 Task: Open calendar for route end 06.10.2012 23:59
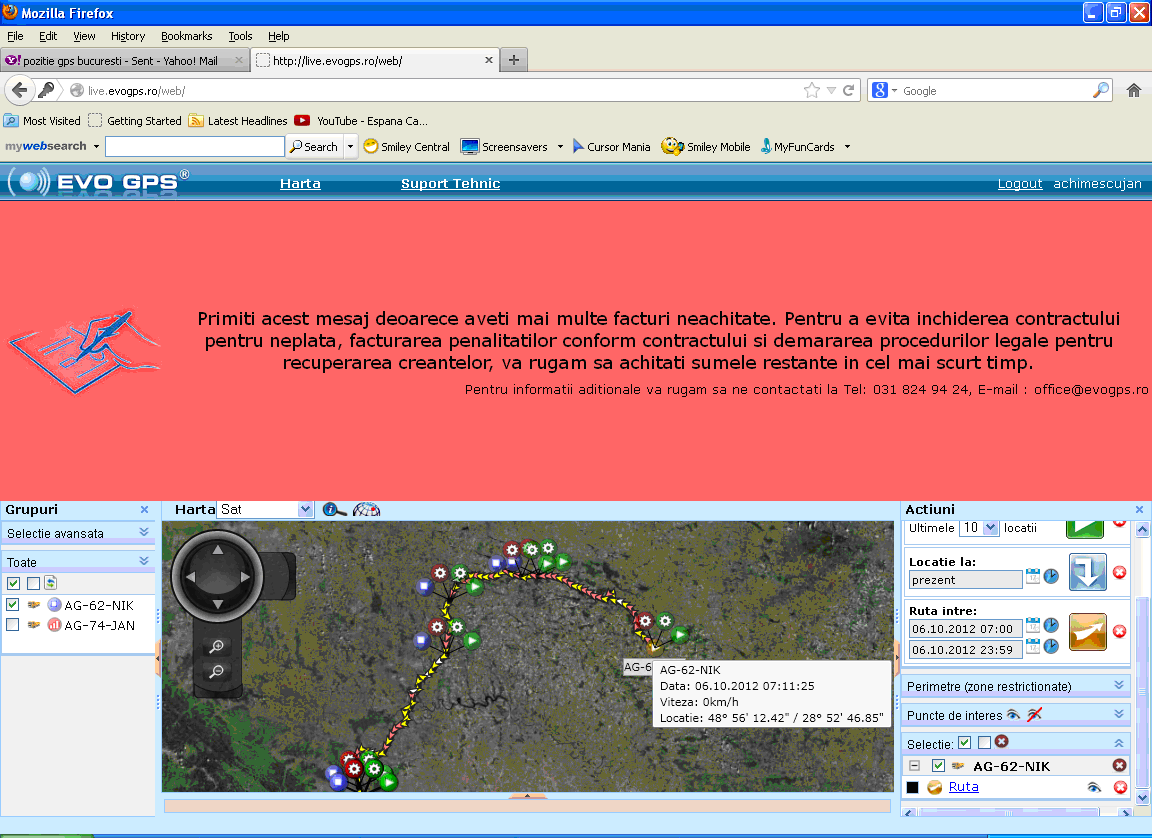1032,646
